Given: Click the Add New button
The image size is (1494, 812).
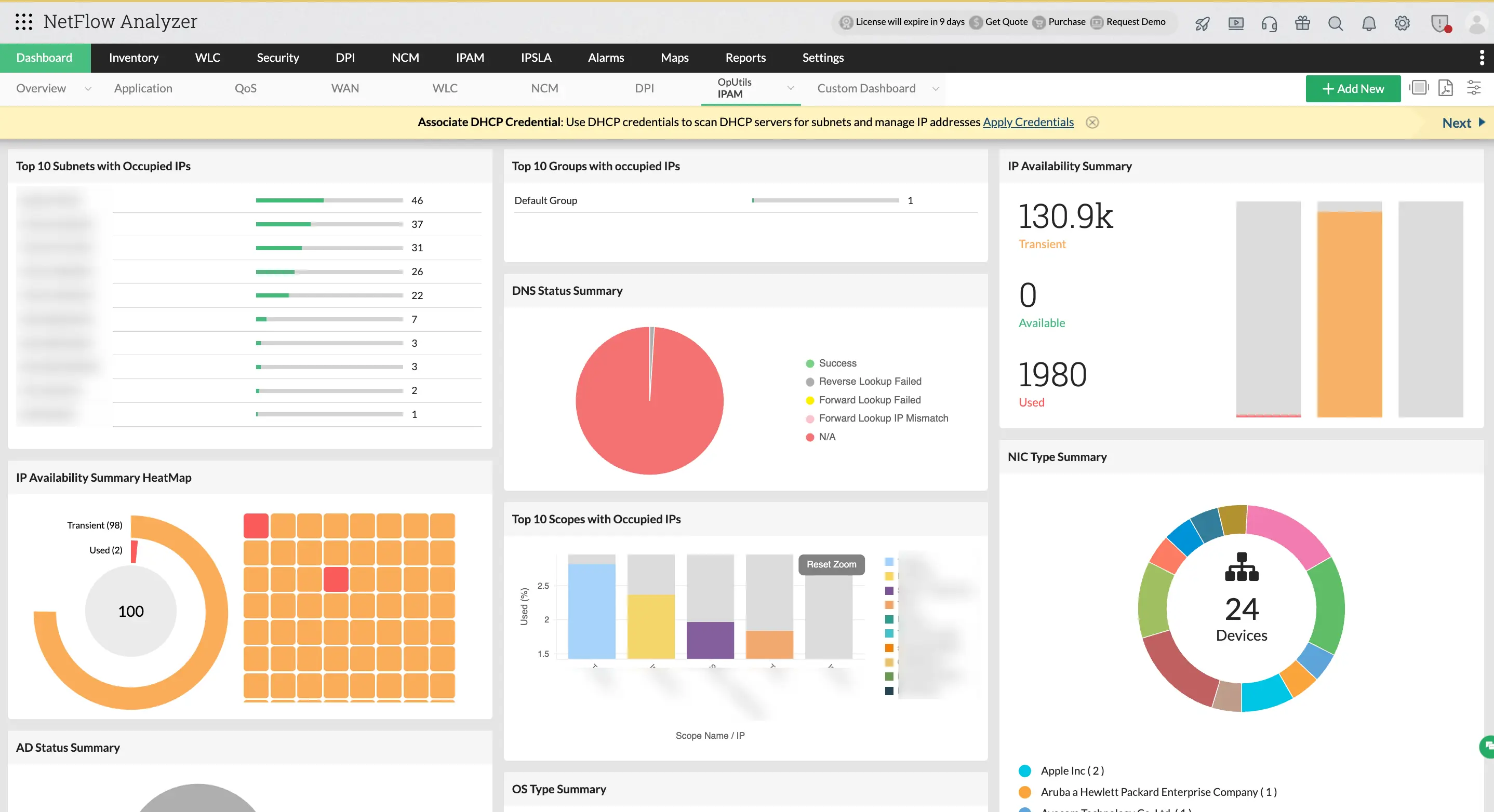Looking at the screenshot, I should (1353, 89).
